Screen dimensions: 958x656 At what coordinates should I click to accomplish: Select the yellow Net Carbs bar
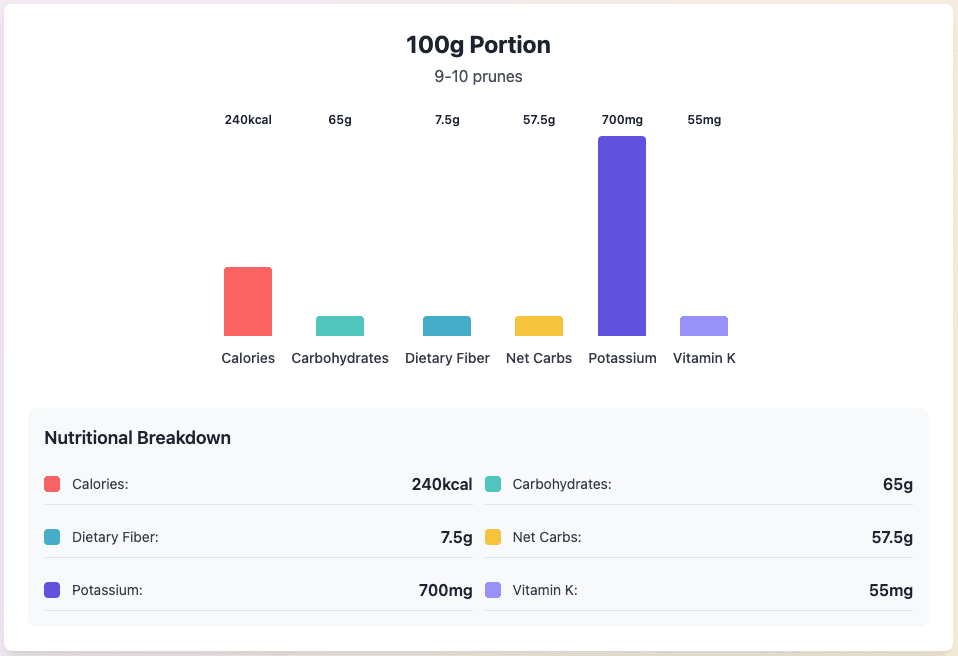[539, 326]
